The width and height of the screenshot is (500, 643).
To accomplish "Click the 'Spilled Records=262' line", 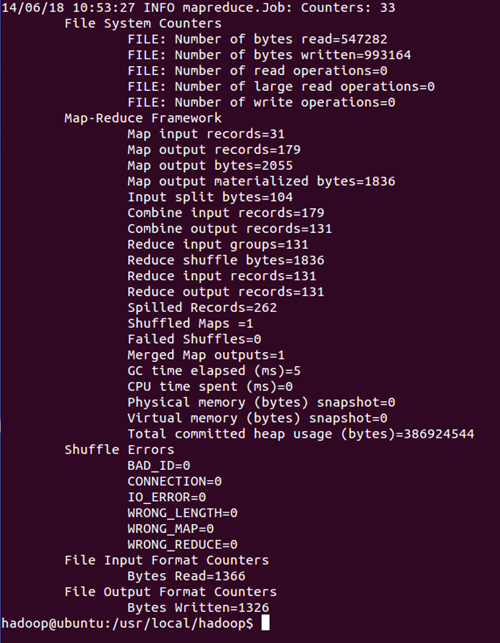I will [202, 308].
